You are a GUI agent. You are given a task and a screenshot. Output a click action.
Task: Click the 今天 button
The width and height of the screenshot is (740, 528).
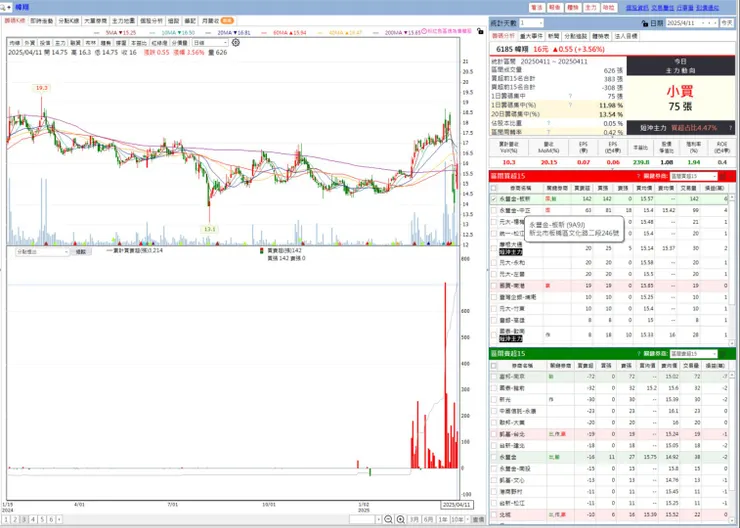[x=726, y=23]
